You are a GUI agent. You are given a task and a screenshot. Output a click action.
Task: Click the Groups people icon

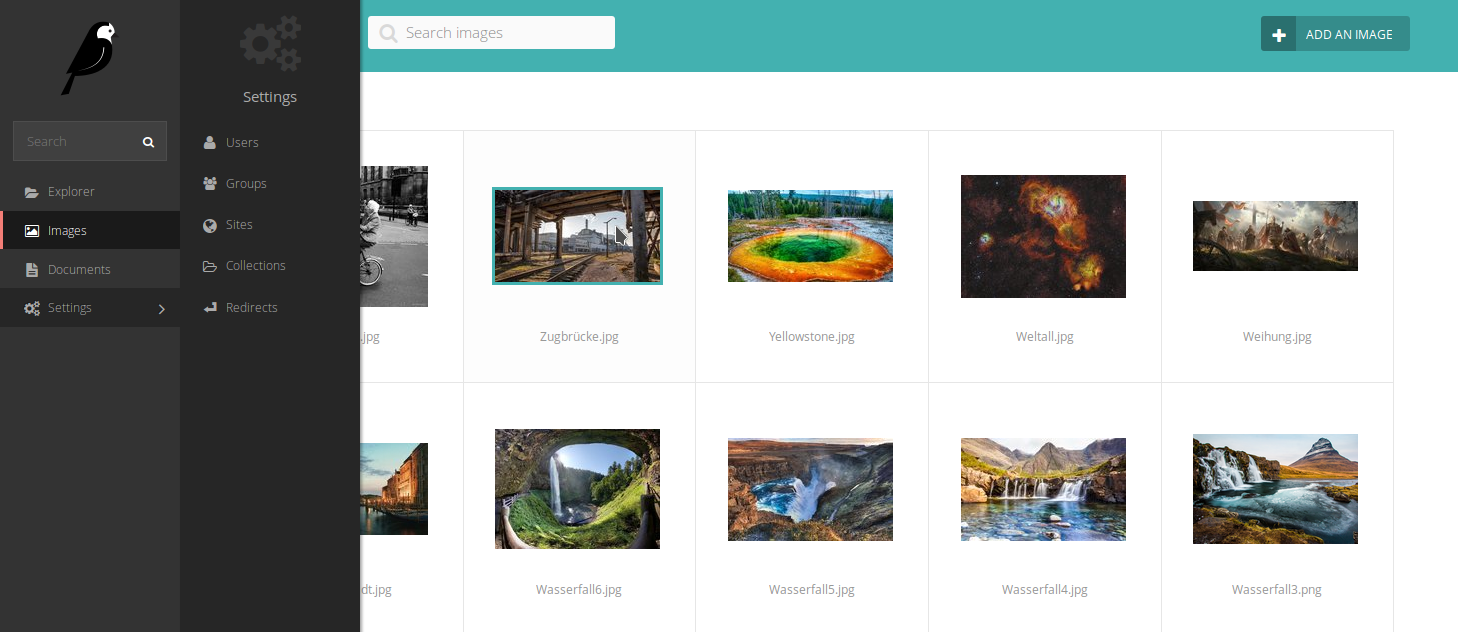click(x=210, y=184)
